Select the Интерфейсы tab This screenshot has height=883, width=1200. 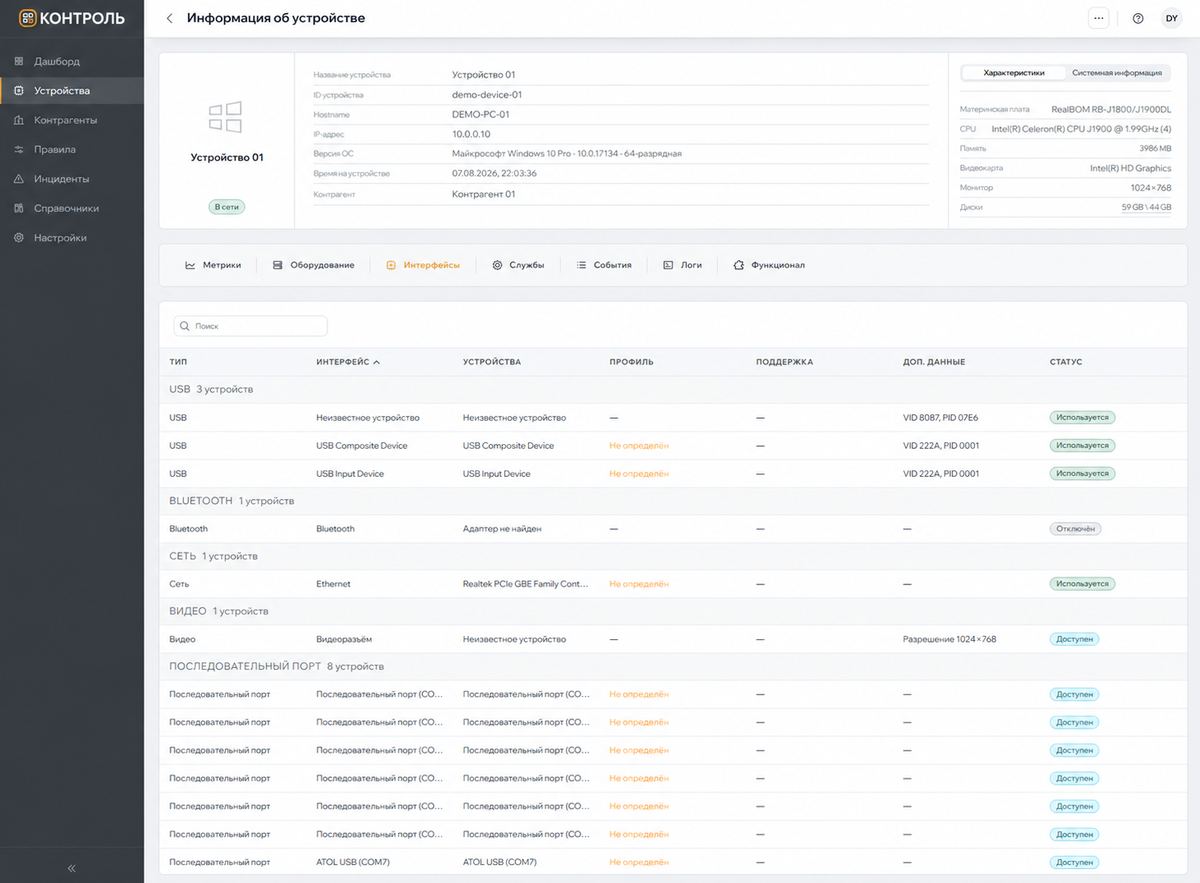423,265
